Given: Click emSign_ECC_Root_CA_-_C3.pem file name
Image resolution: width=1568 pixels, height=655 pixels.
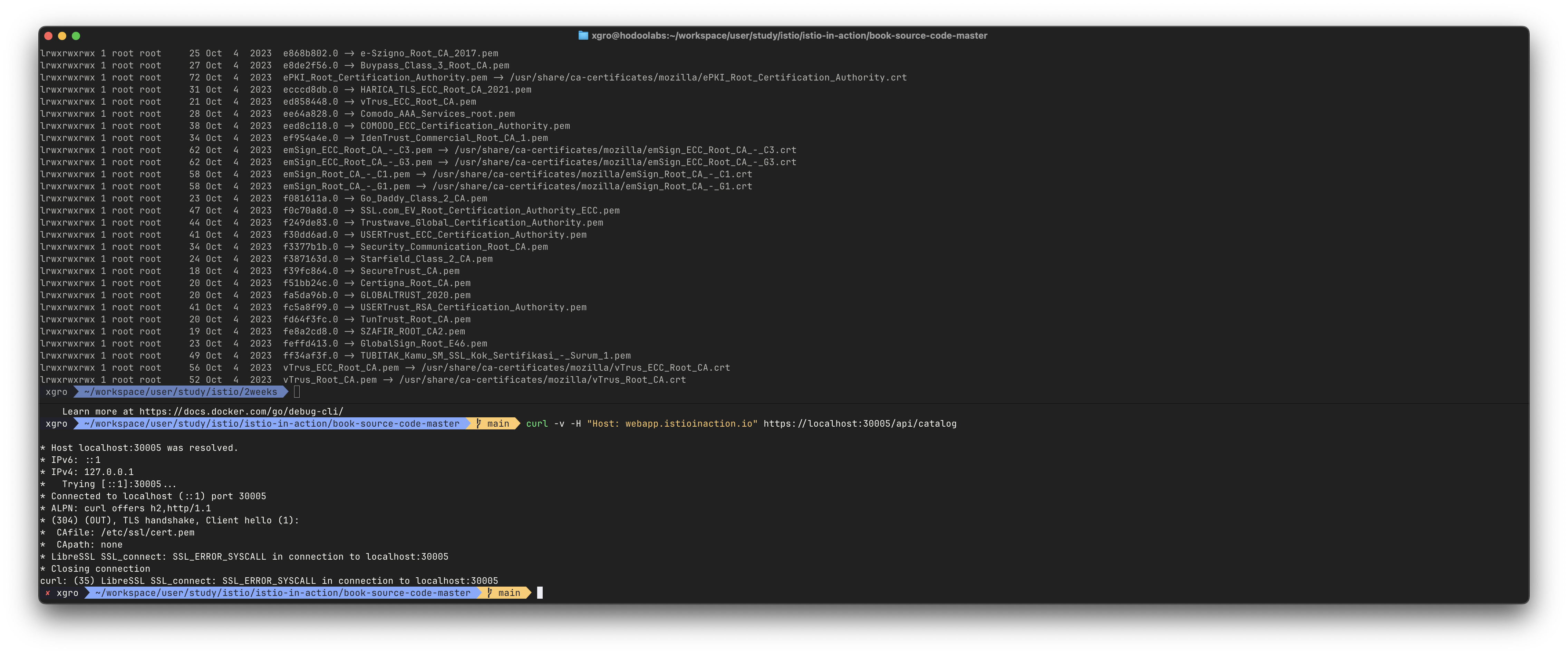Looking at the screenshot, I should tap(357, 151).
